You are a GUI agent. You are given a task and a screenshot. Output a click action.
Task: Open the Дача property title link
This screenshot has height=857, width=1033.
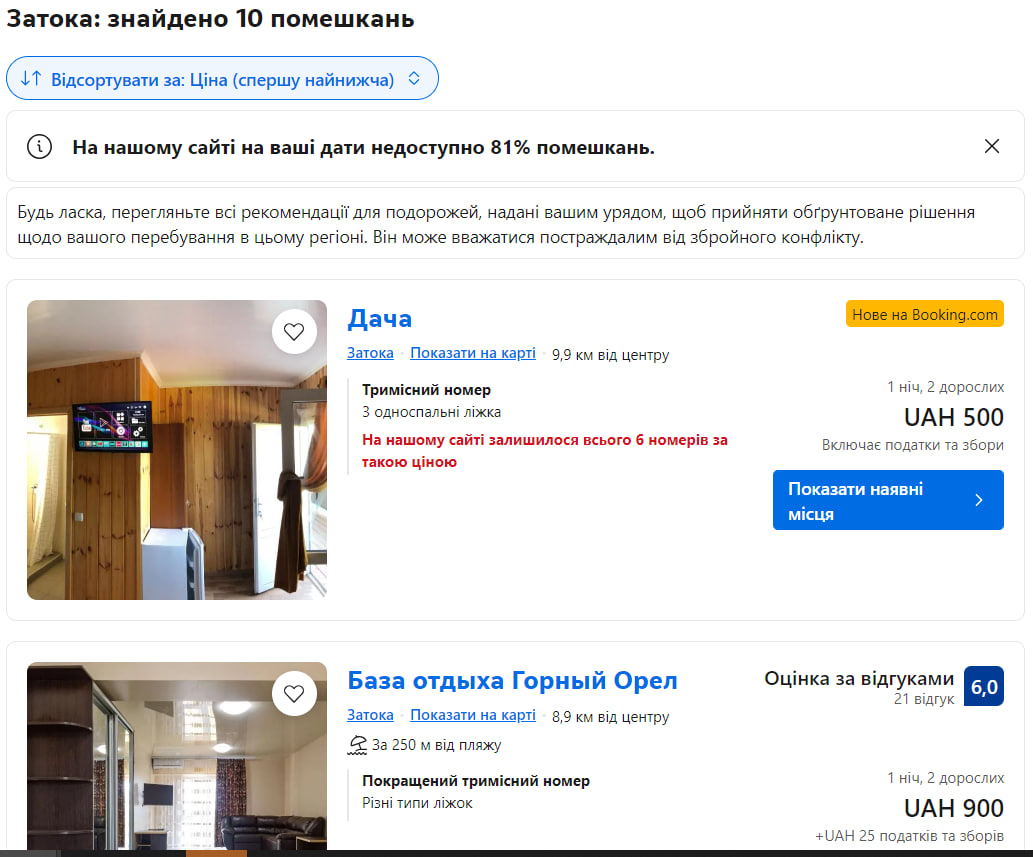379,319
